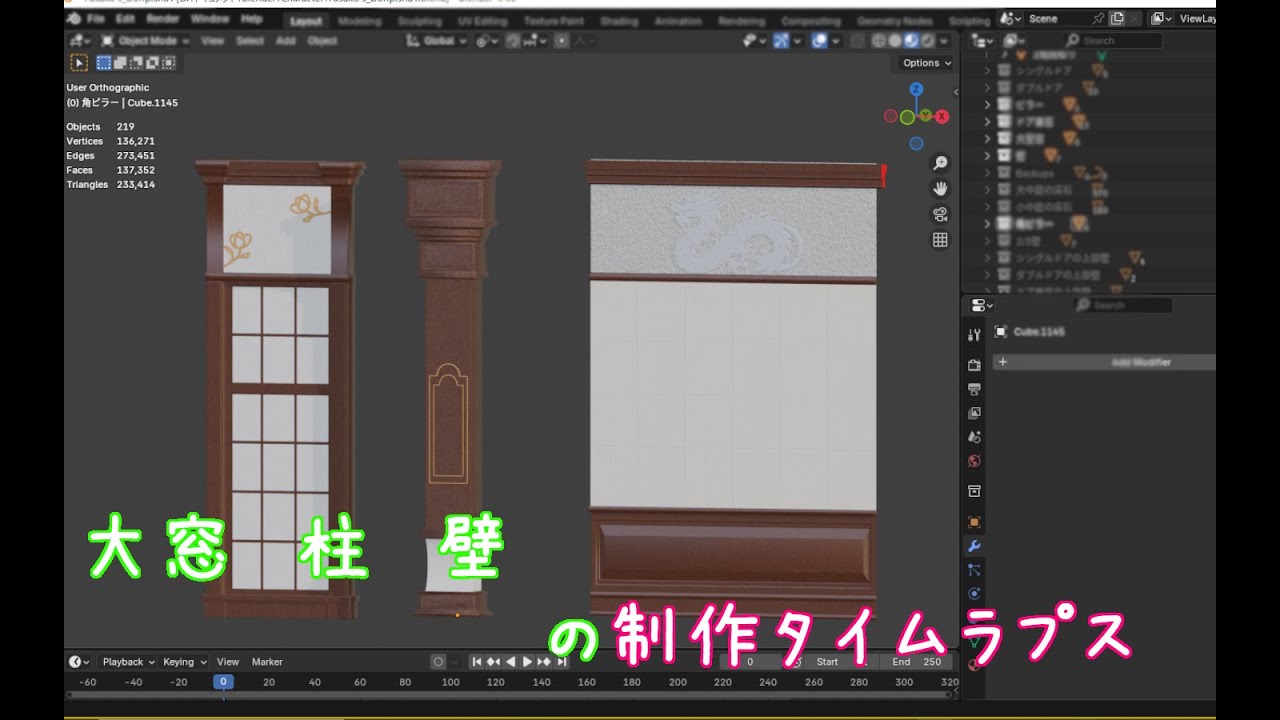Open the Modifiers wrench properties tab
The image size is (1280, 720).
point(974,546)
